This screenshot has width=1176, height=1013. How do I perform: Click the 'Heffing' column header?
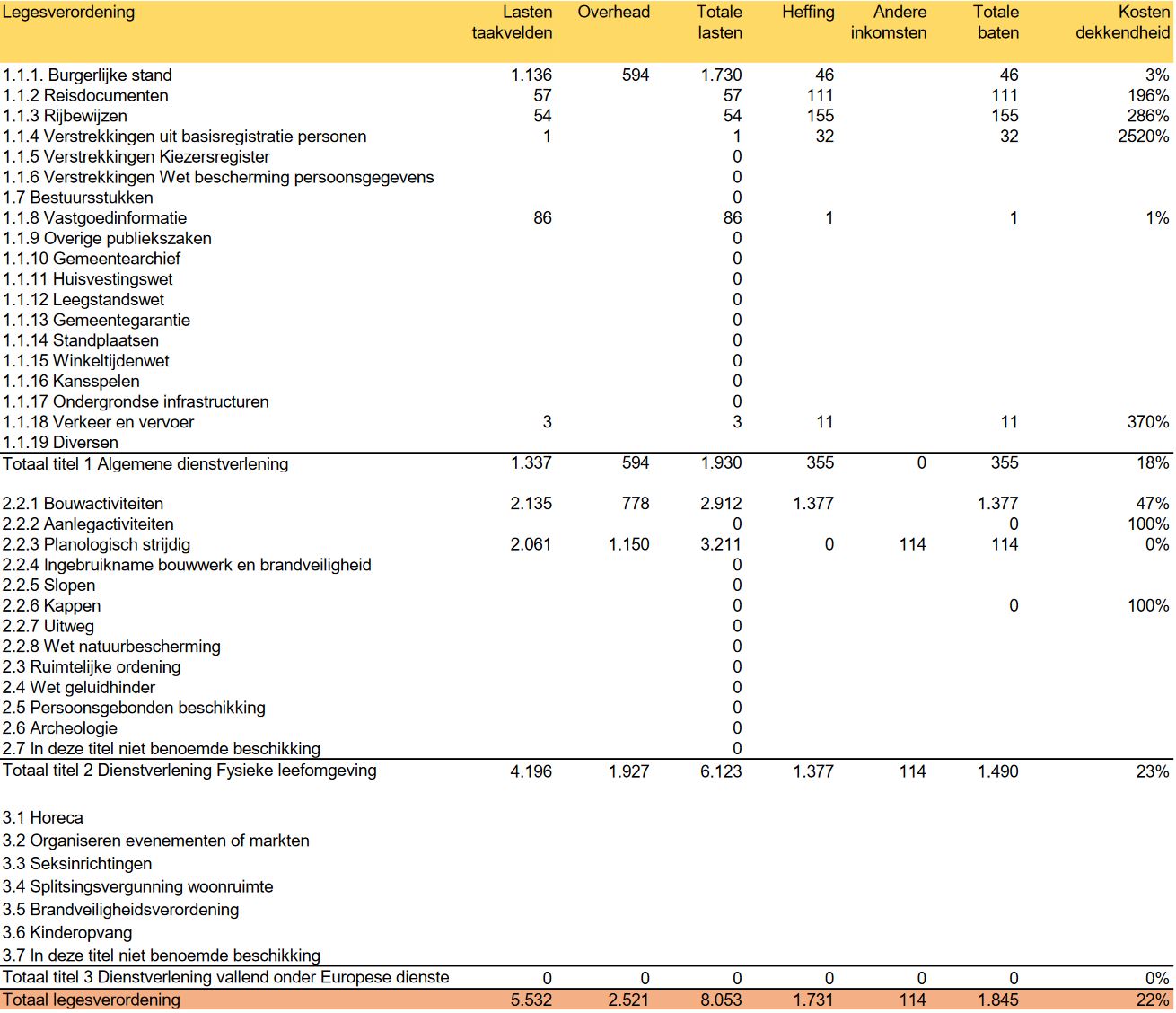click(808, 13)
